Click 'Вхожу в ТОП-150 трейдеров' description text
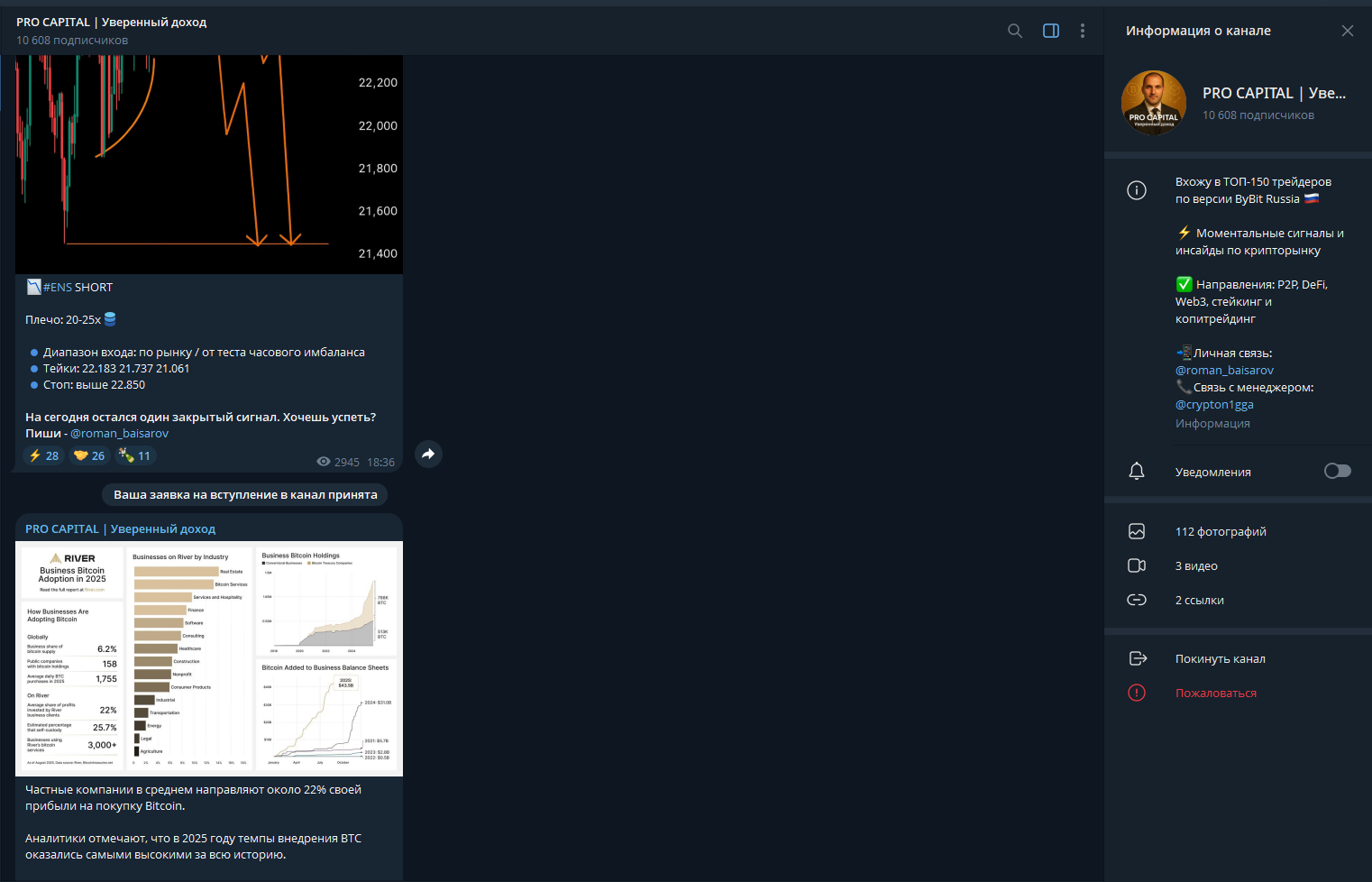The width and height of the screenshot is (1372, 882). click(x=1253, y=190)
